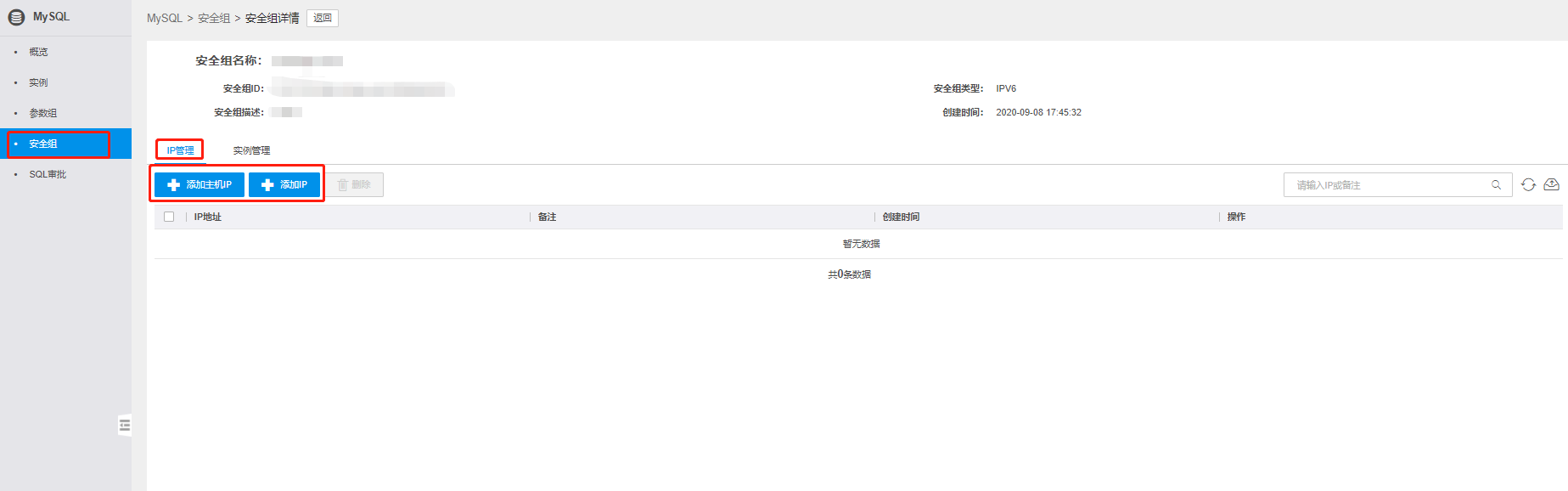This screenshot has height=491, width=1568.
Task: Select 参数组 in the left sidebar
Action: tap(42, 113)
